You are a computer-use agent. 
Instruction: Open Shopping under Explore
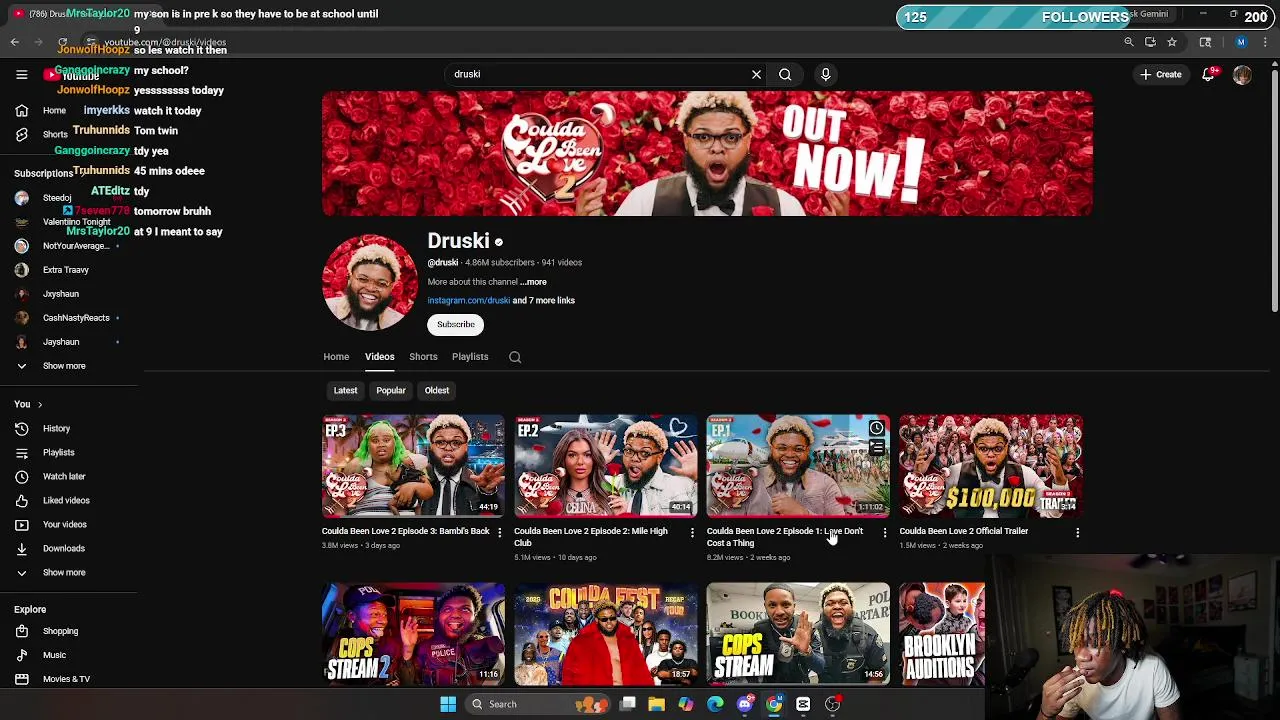click(x=60, y=631)
